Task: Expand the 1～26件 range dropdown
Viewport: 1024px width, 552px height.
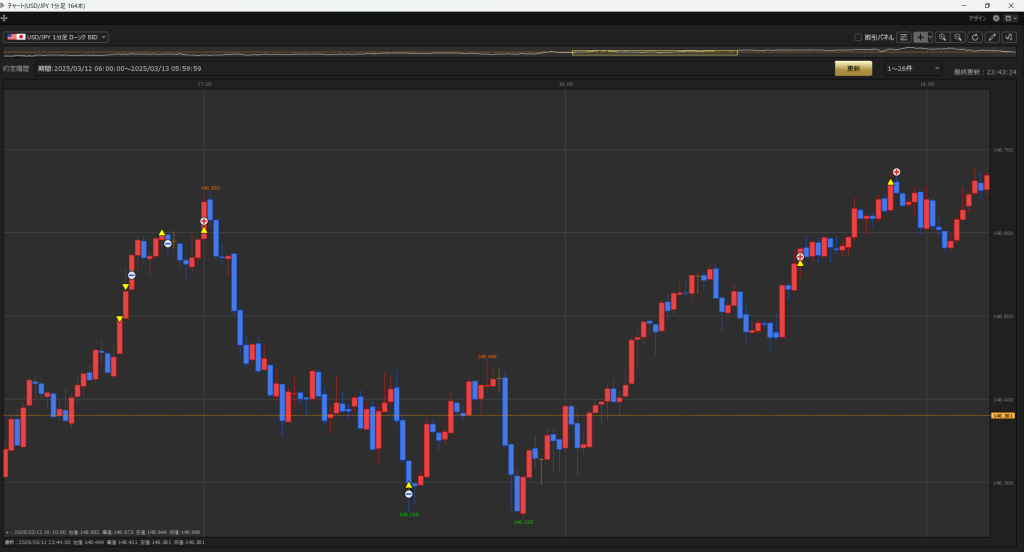Action: tap(911, 68)
